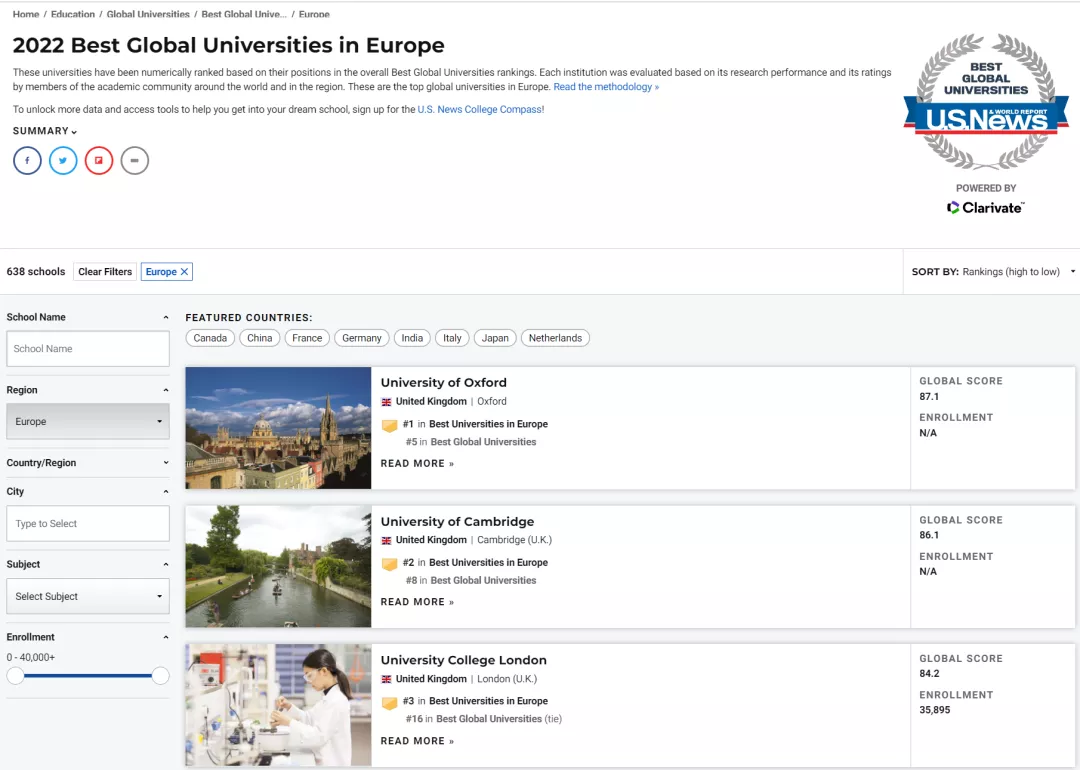Viewport: 1080px width, 770px height.
Task: Click the US News Best Global Universities badge
Action: click(986, 101)
